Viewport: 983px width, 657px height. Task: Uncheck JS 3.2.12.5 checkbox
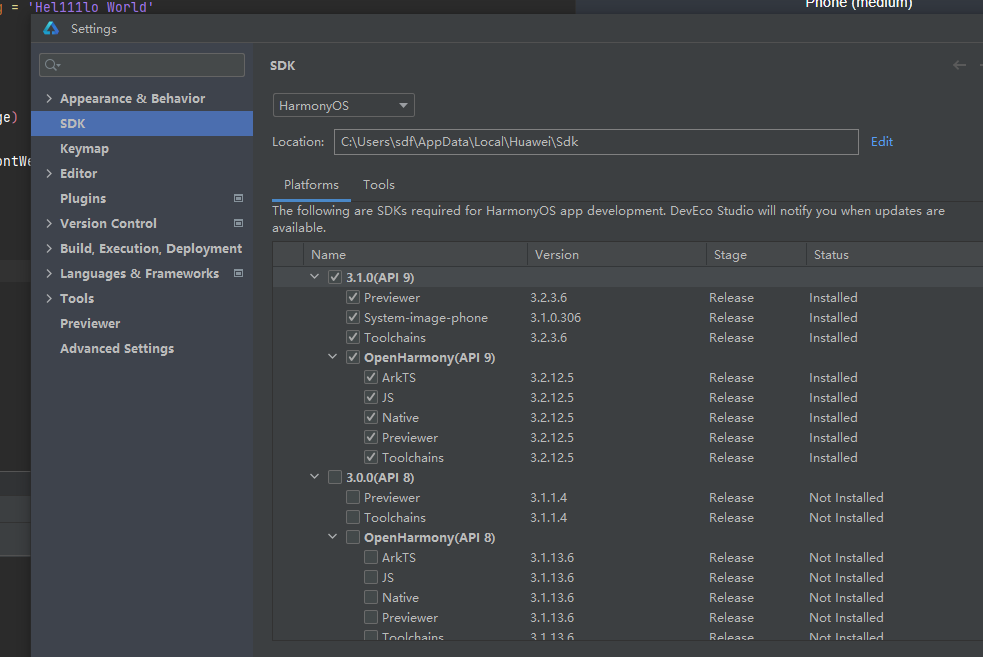point(371,397)
